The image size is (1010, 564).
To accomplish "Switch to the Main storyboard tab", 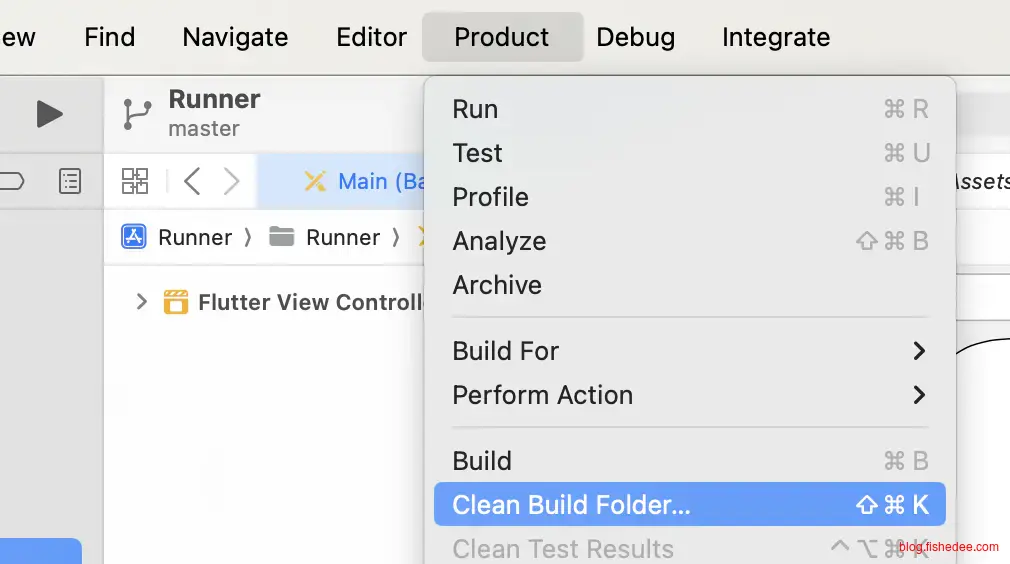I will tap(365, 181).
